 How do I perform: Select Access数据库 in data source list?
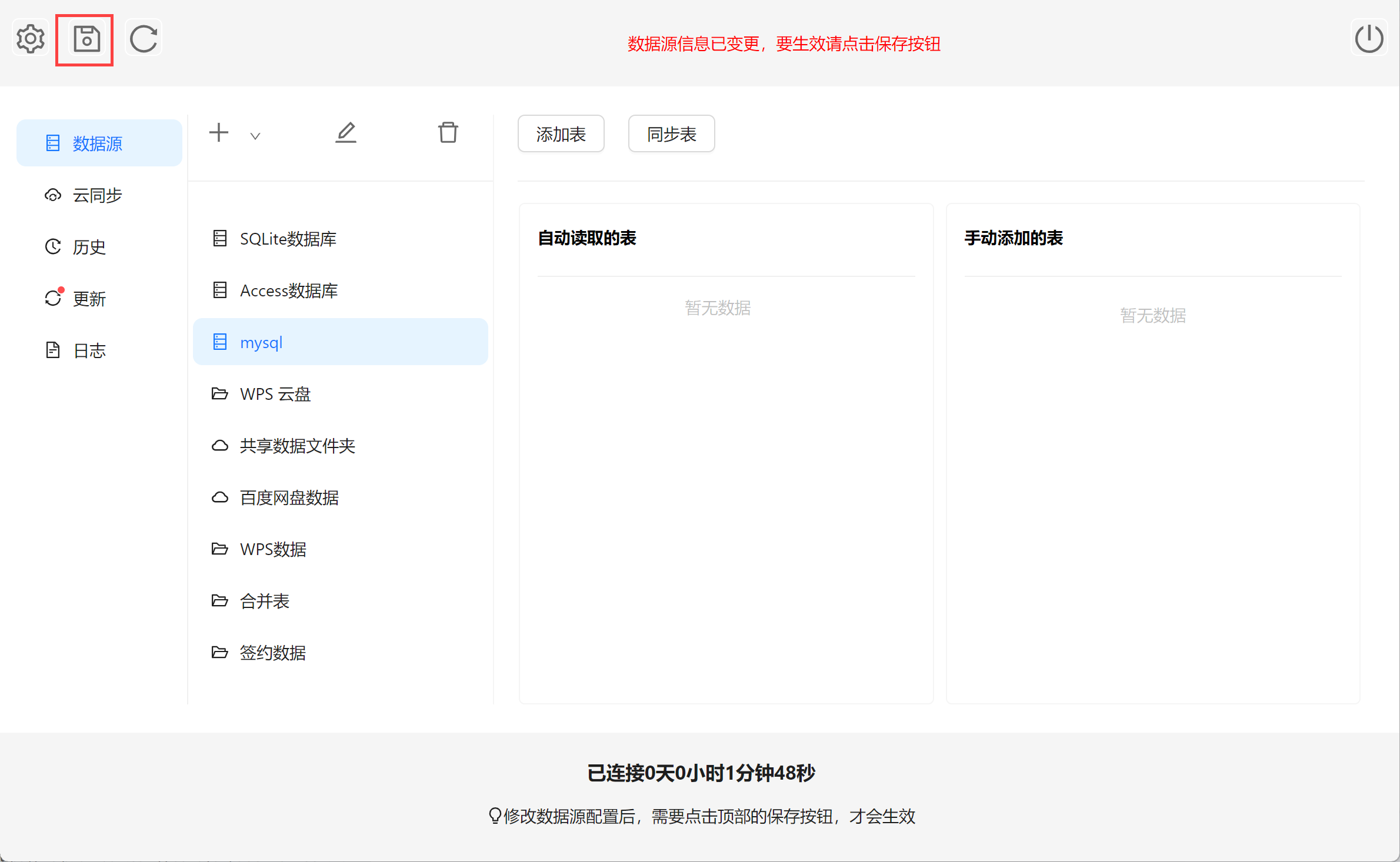(x=341, y=290)
